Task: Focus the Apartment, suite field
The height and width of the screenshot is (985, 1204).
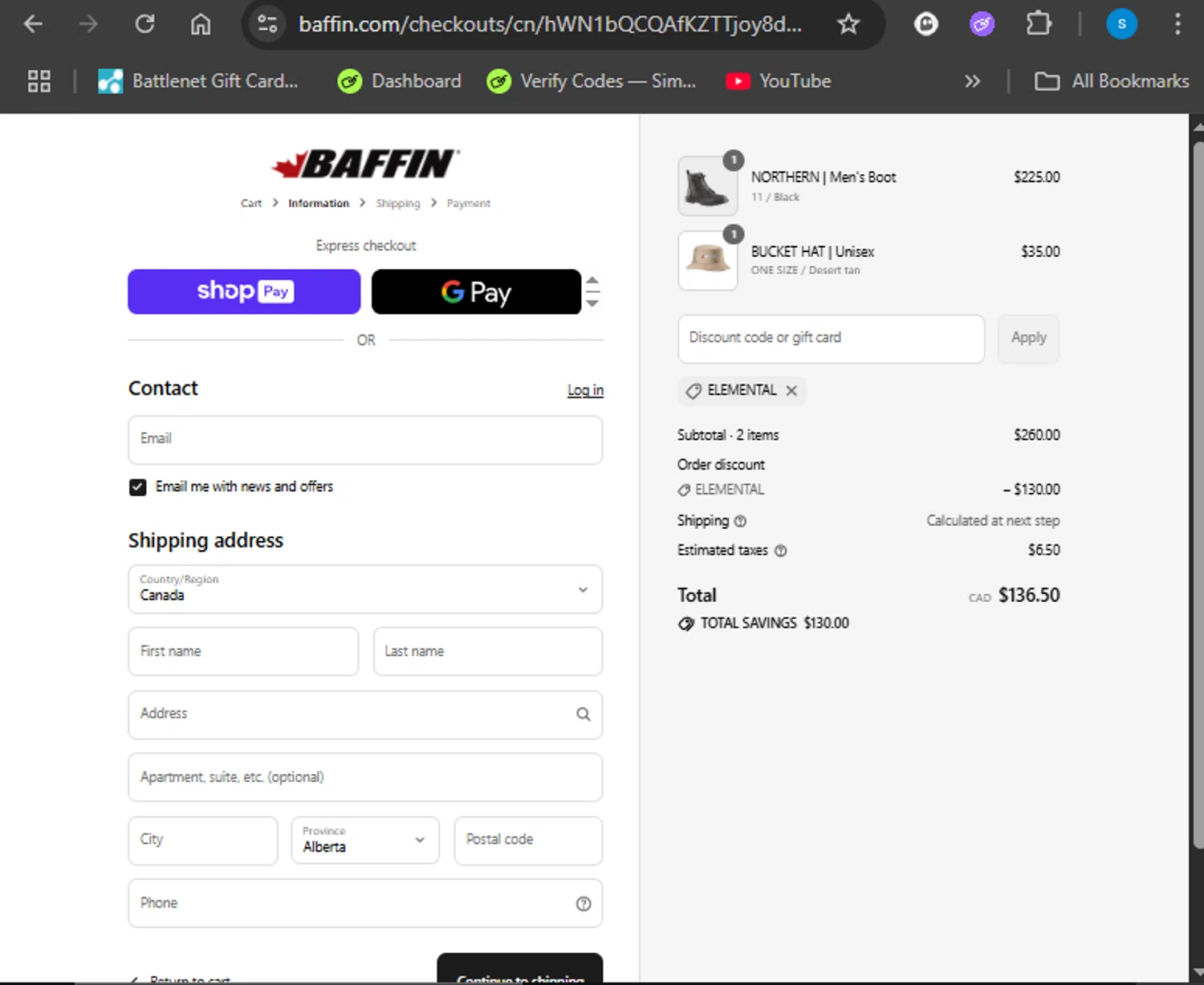Action: coord(365,777)
